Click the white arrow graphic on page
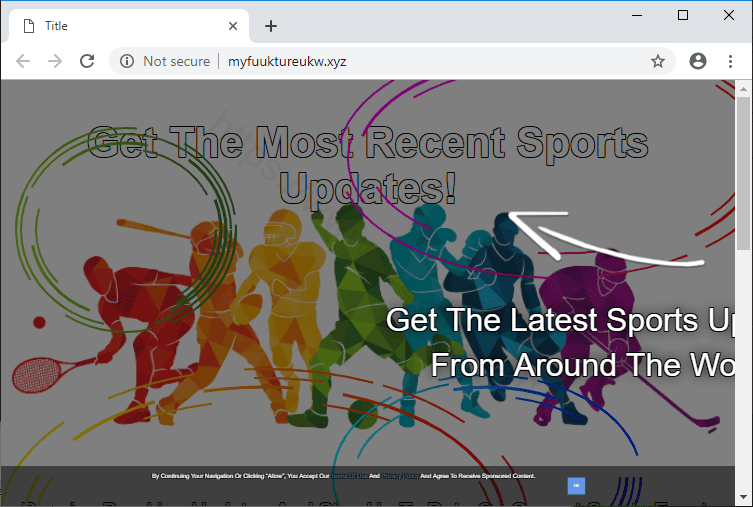This screenshot has height=507, width=753. coord(600,240)
